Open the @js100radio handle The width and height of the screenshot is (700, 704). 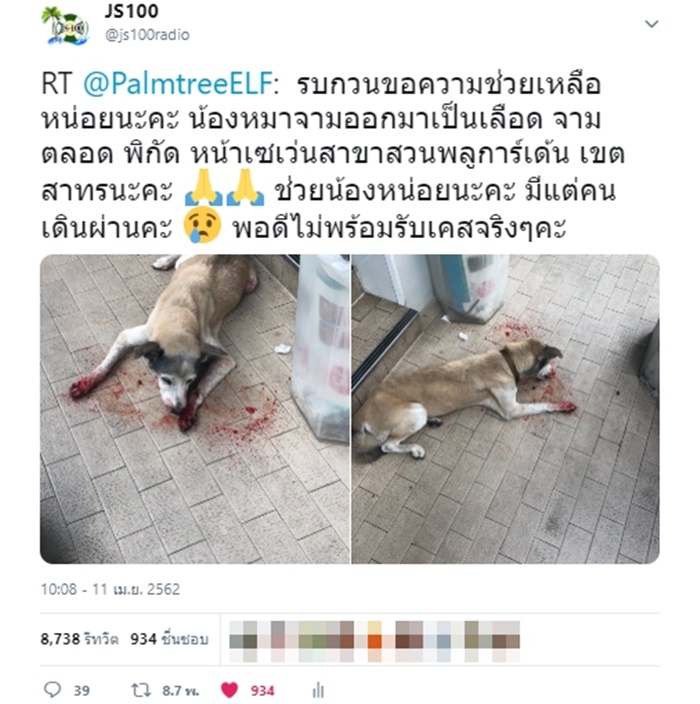(147, 35)
